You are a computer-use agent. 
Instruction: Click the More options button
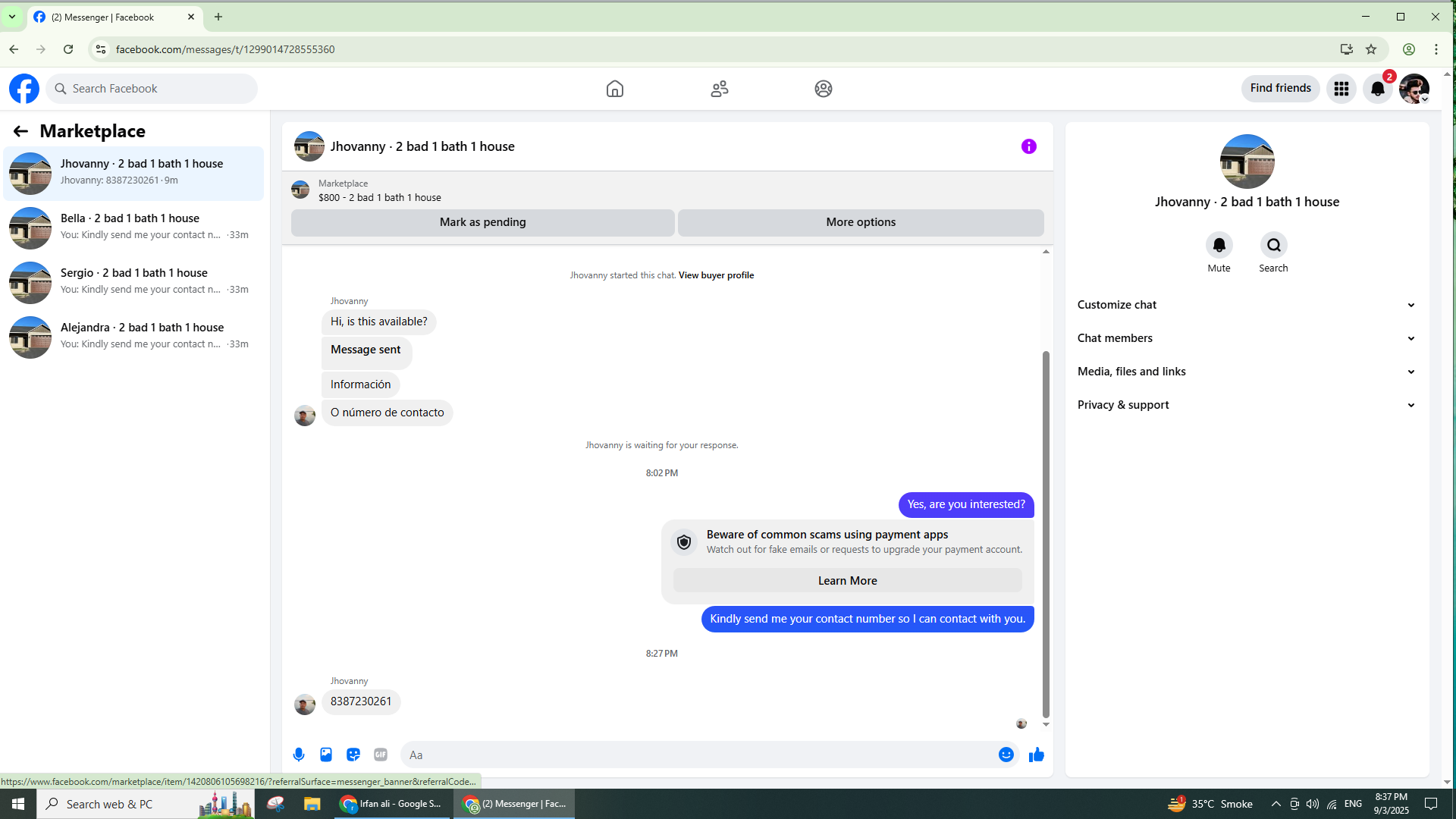click(x=861, y=222)
